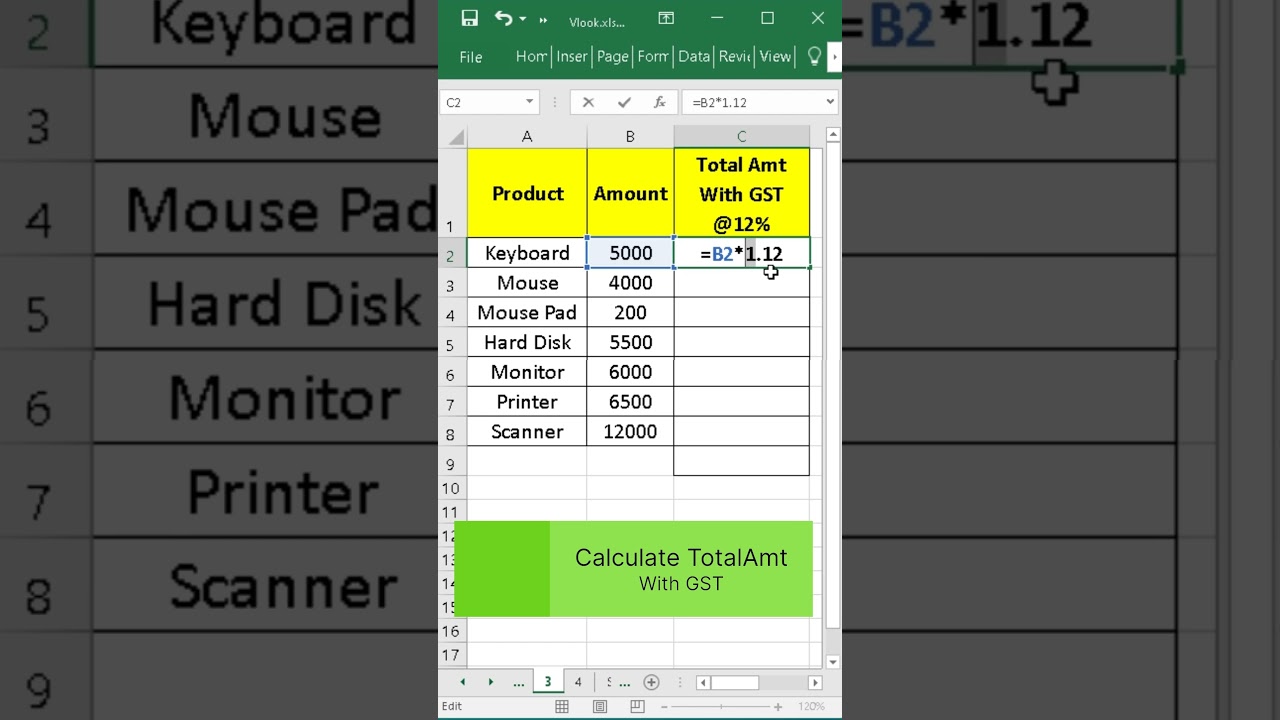The width and height of the screenshot is (1280, 720).
Task: Switch to Page Break Preview in status bar
Action: (x=636, y=706)
